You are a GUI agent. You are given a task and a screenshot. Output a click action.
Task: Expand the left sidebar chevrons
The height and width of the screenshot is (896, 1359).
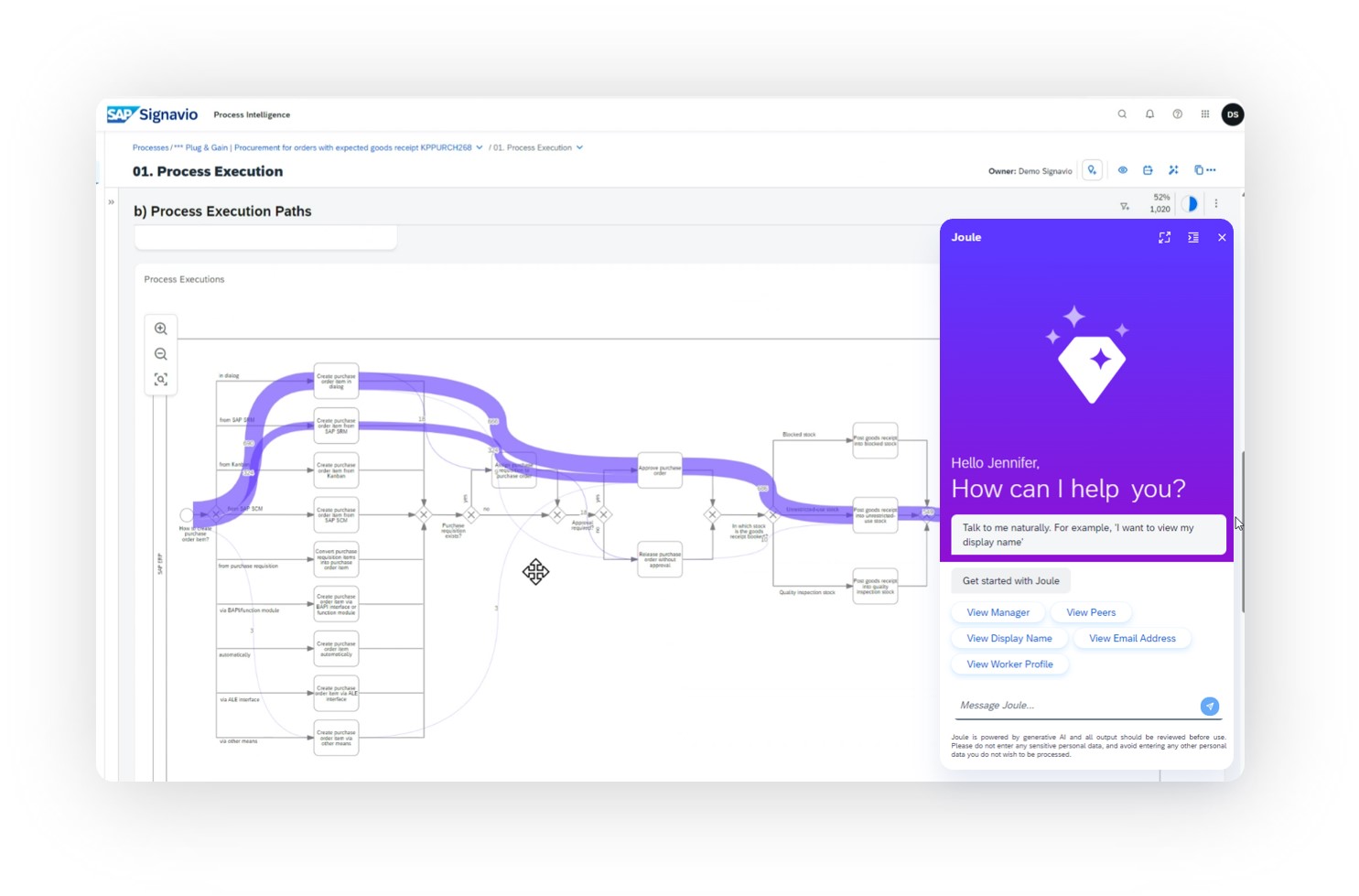(111, 202)
